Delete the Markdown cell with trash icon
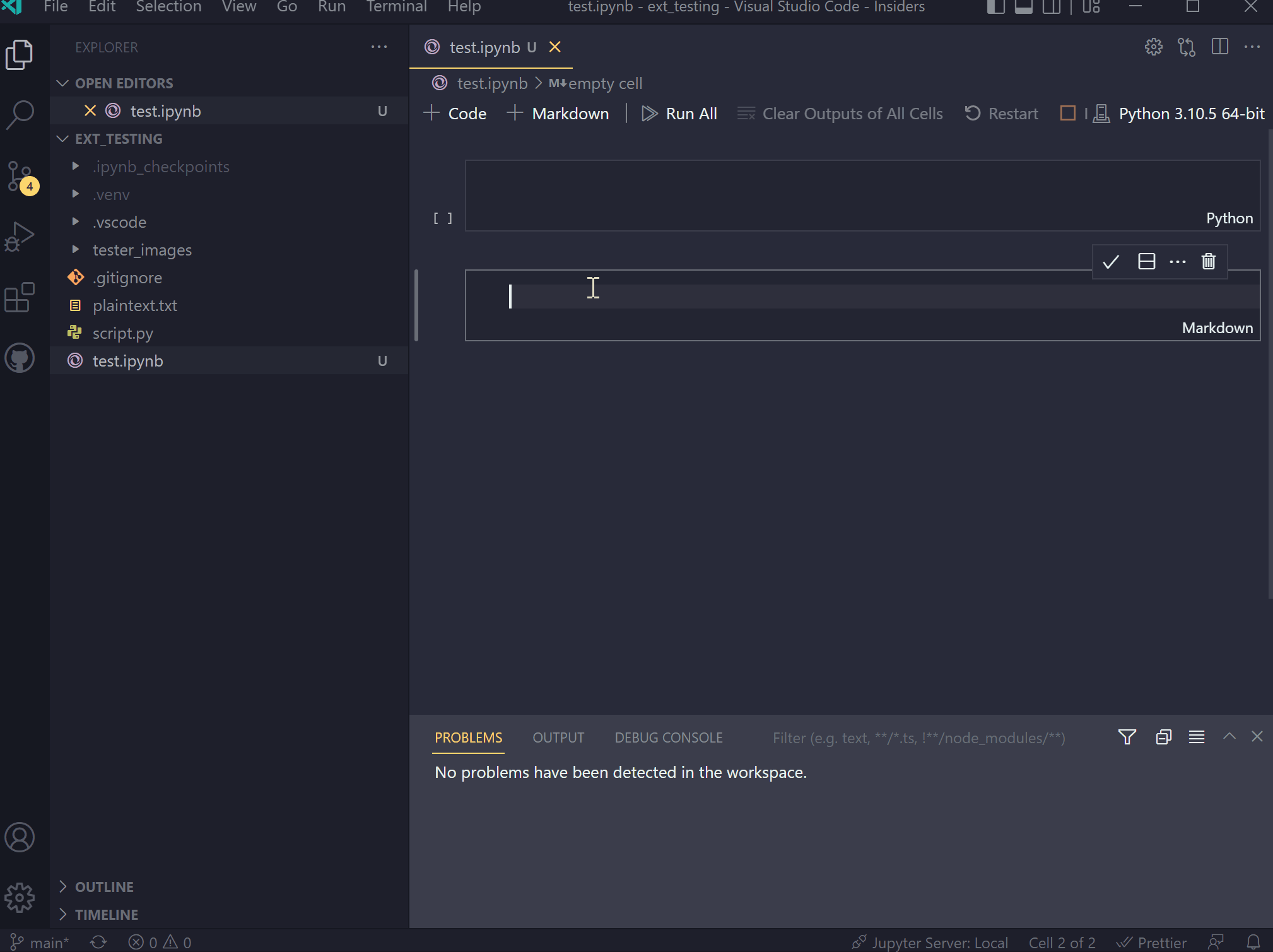The image size is (1273, 952). point(1207,261)
